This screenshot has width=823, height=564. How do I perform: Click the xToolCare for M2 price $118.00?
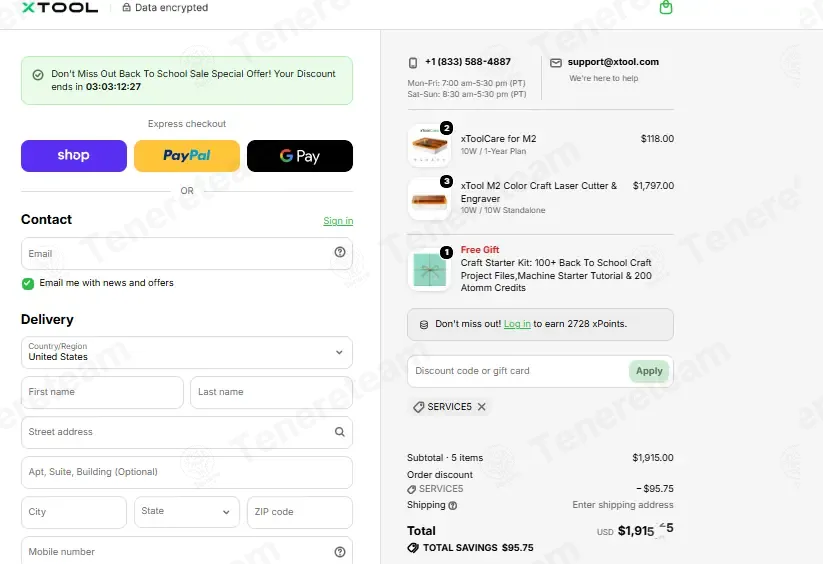coord(657,139)
